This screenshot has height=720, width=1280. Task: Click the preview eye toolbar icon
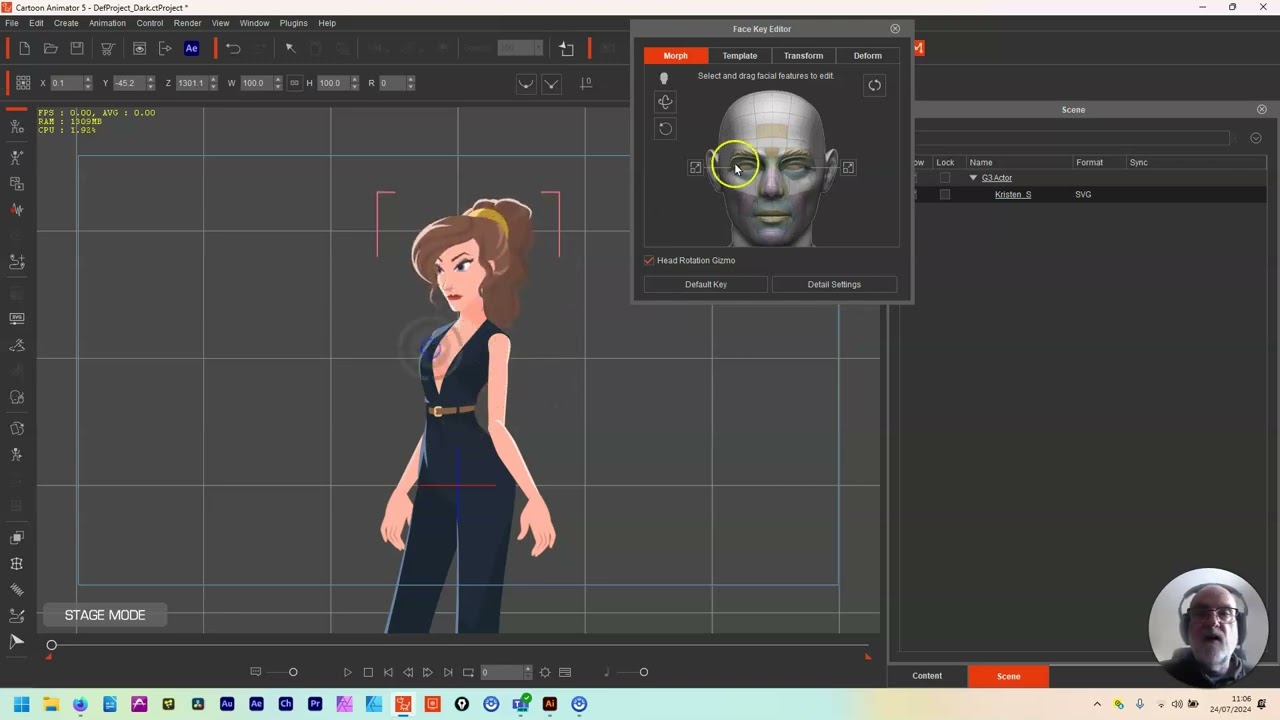tap(139, 48)
